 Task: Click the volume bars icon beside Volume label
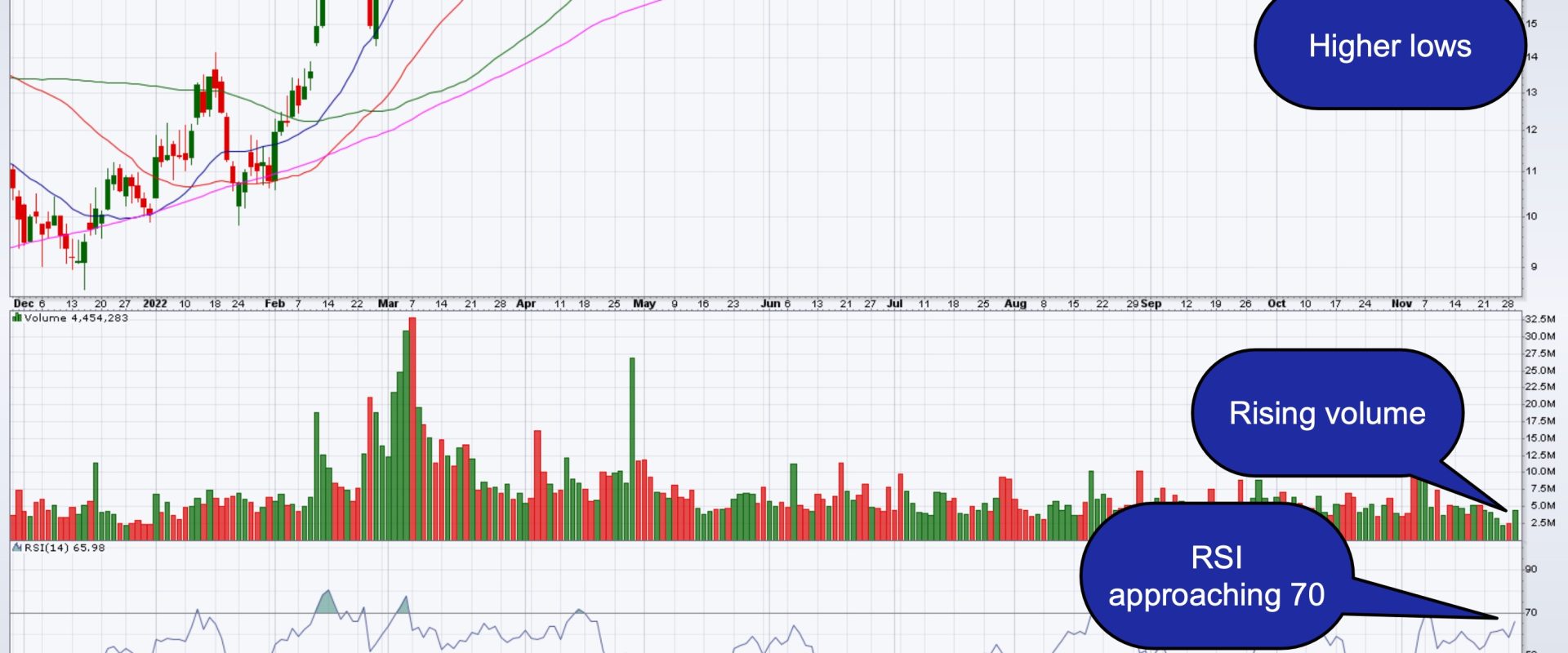click(17, 318)
